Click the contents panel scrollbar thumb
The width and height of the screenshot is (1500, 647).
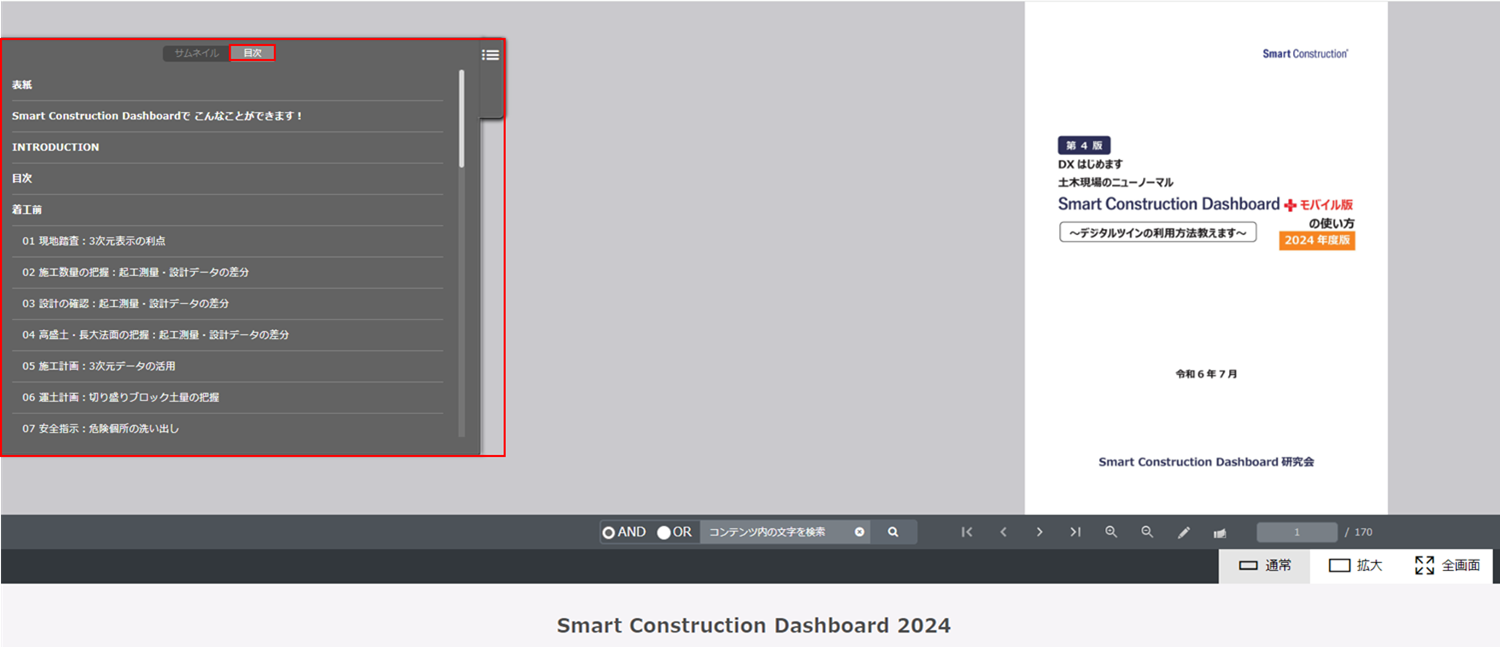461,118
